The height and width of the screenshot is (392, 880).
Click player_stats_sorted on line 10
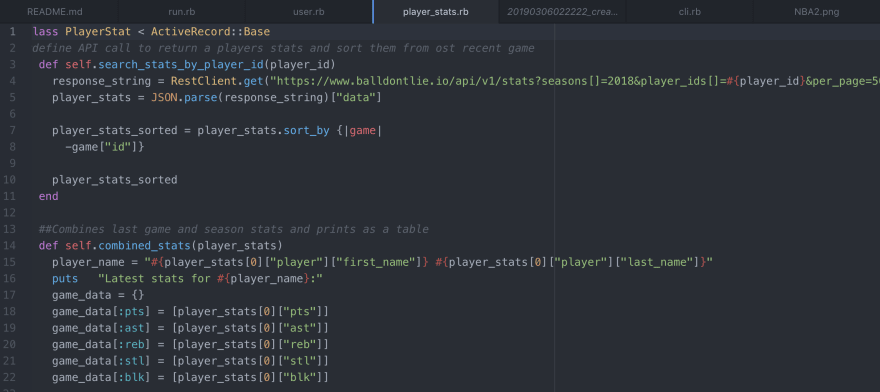pyautogui.click(x=114, y=180)
